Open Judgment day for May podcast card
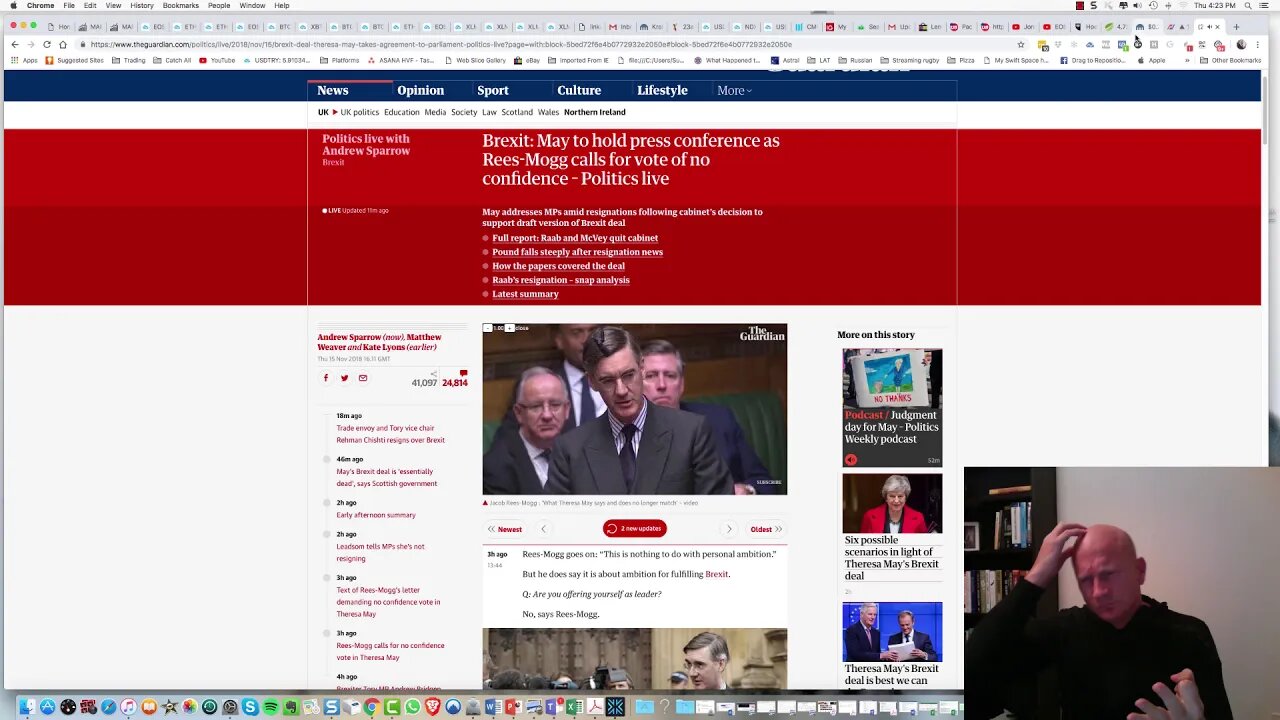1280x720 pixels. [x=892, y=407]
